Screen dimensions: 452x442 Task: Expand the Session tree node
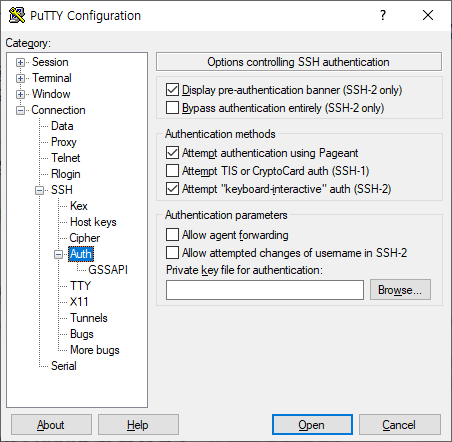(x=20, y=62)
